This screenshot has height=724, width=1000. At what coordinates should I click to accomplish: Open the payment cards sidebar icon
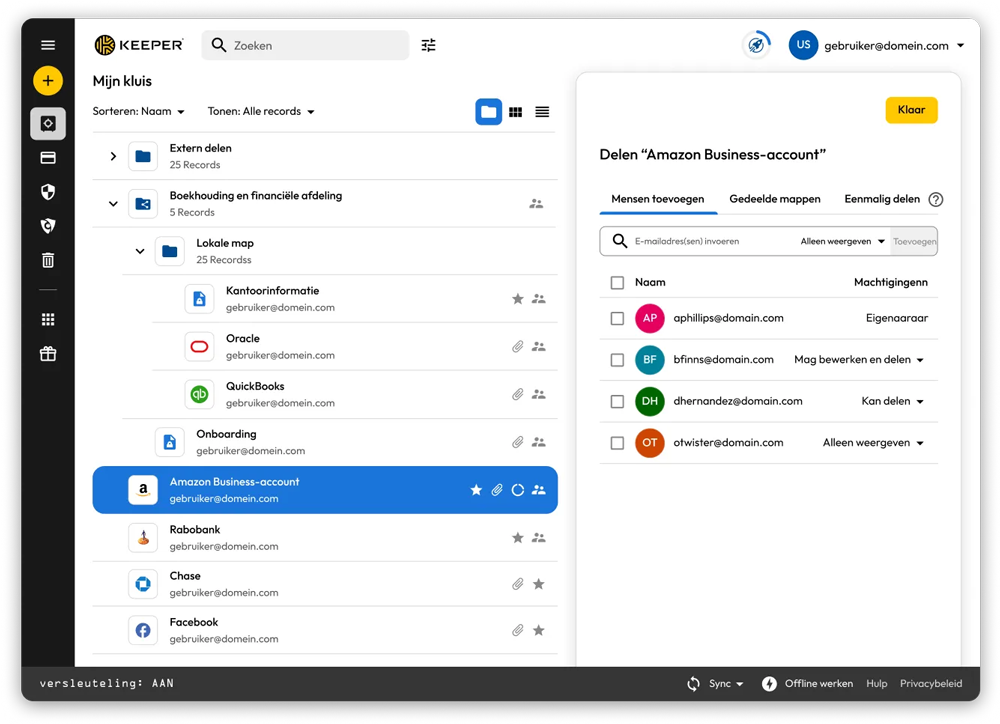(x=47, y=158)
